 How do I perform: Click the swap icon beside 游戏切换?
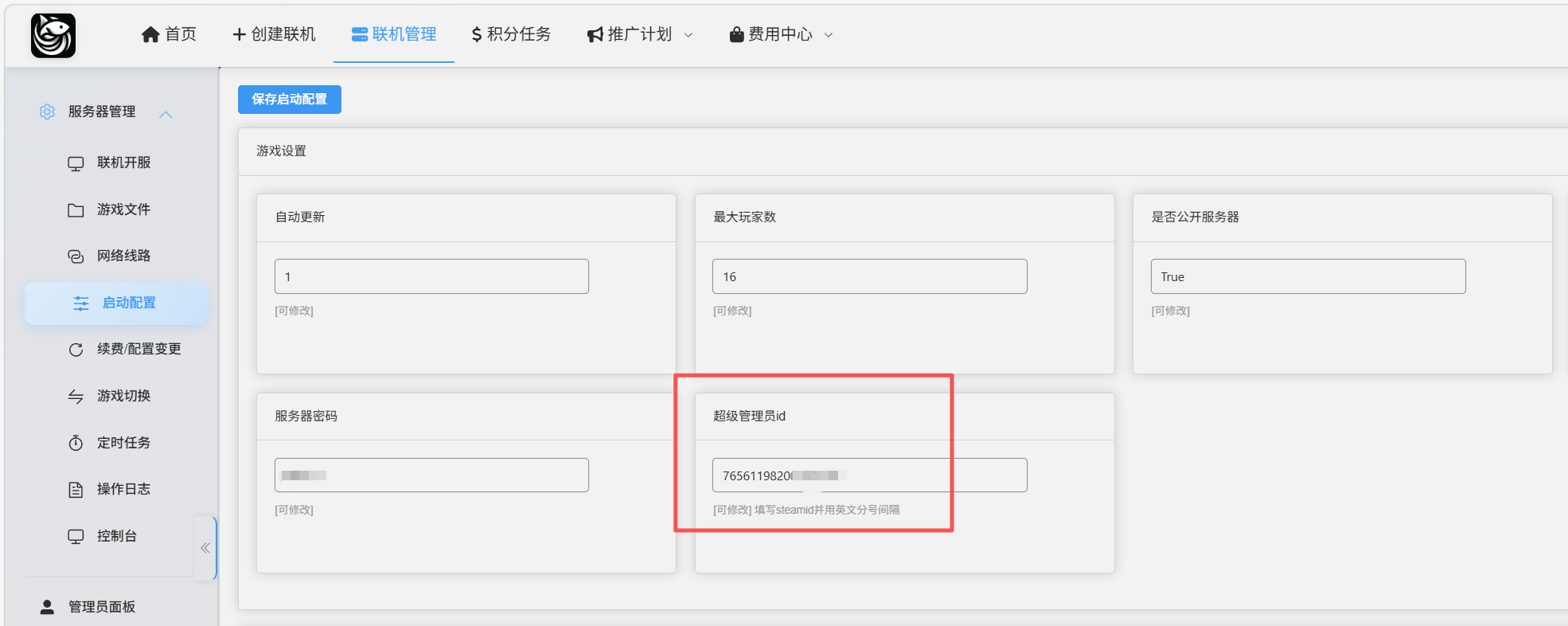(76, 397)
